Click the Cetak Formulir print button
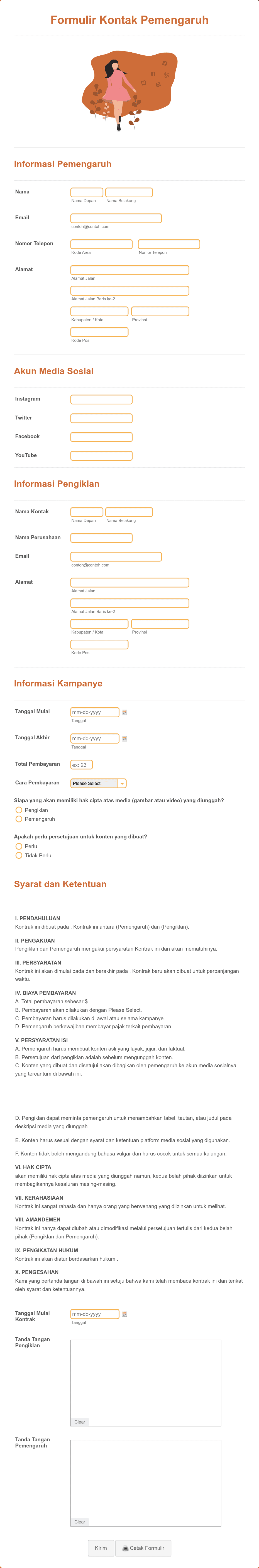 pyautogui.click(x=143, y=1543)
